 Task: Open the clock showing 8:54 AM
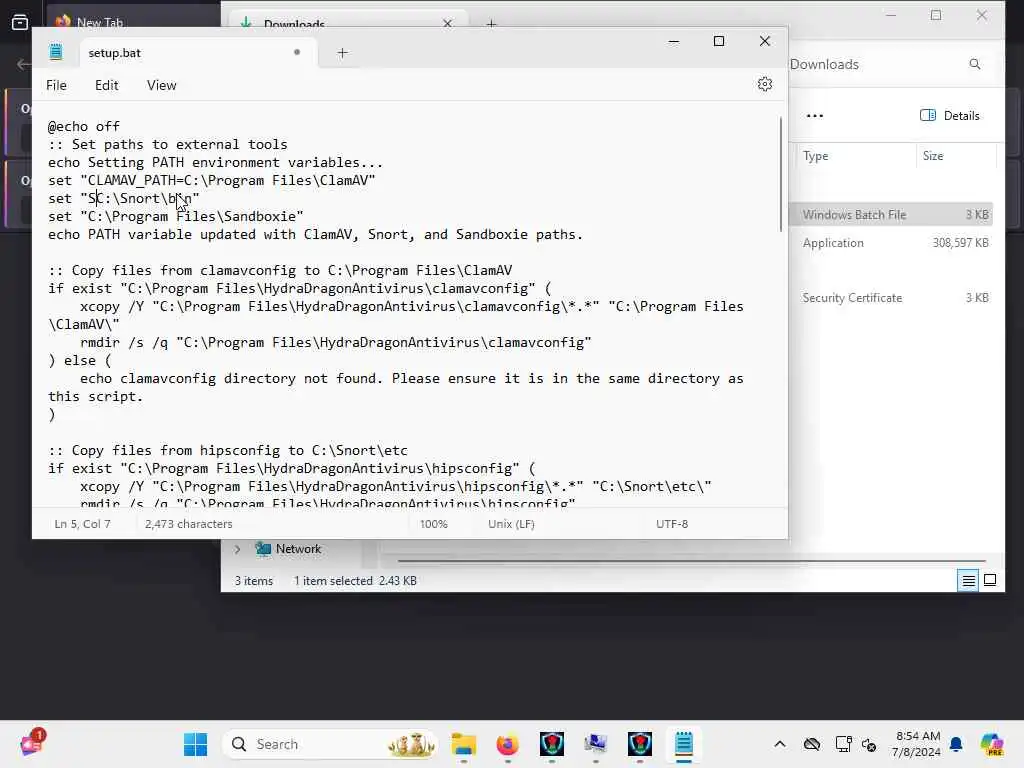917,744
